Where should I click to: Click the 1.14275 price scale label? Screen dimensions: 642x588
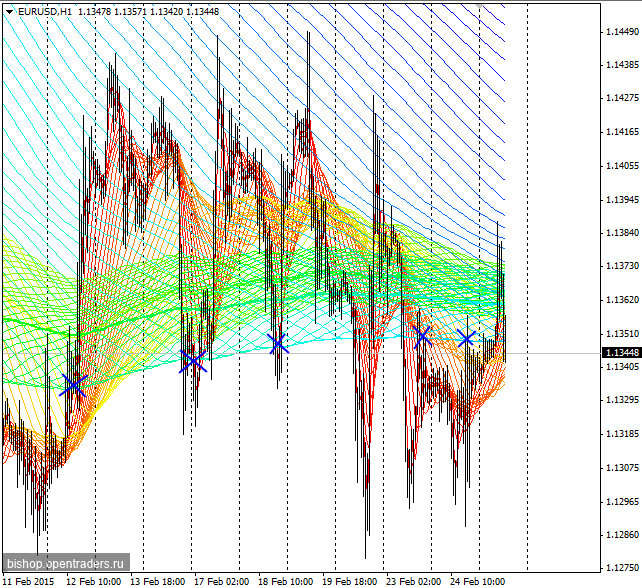point(622,98)
